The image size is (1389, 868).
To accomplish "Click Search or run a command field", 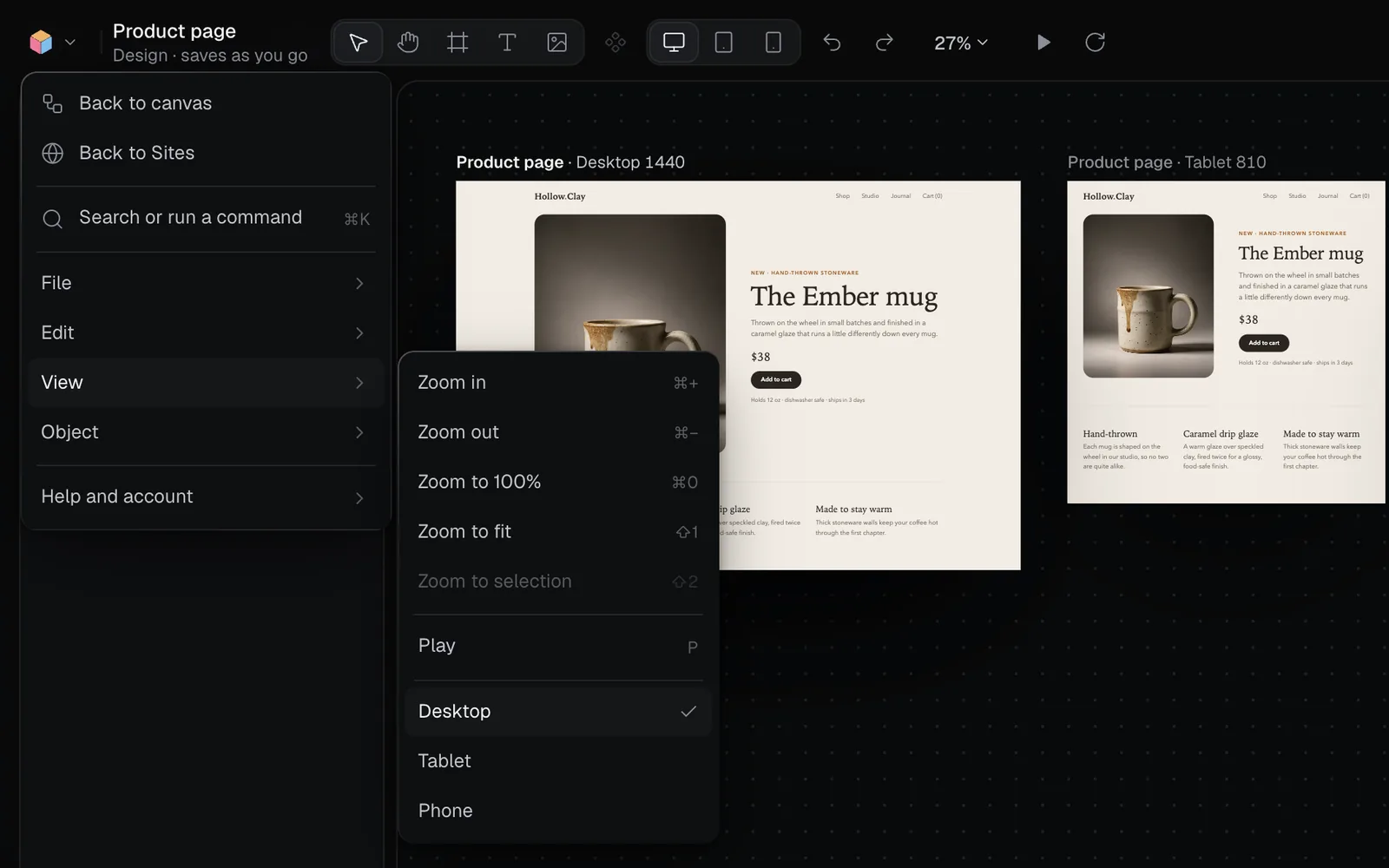I will click(206, 218).
